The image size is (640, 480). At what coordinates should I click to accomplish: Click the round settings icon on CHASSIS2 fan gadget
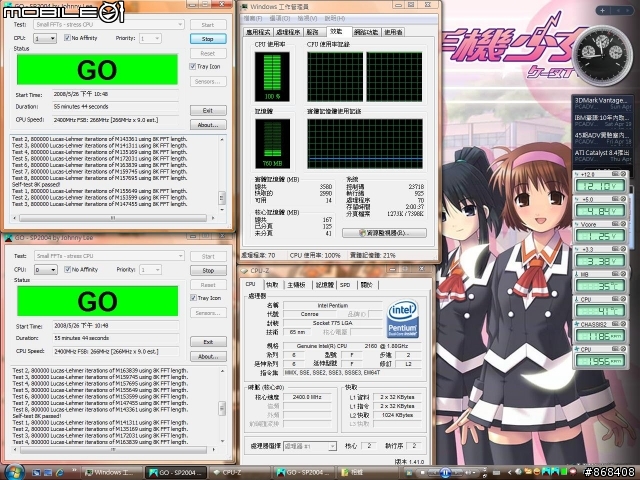pos(623,324)
